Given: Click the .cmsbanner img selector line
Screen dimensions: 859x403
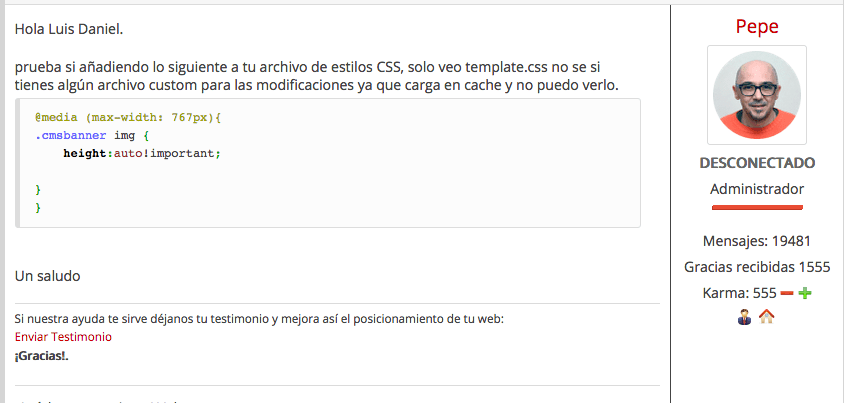Looking at the screenshot, I should point(92,135).
